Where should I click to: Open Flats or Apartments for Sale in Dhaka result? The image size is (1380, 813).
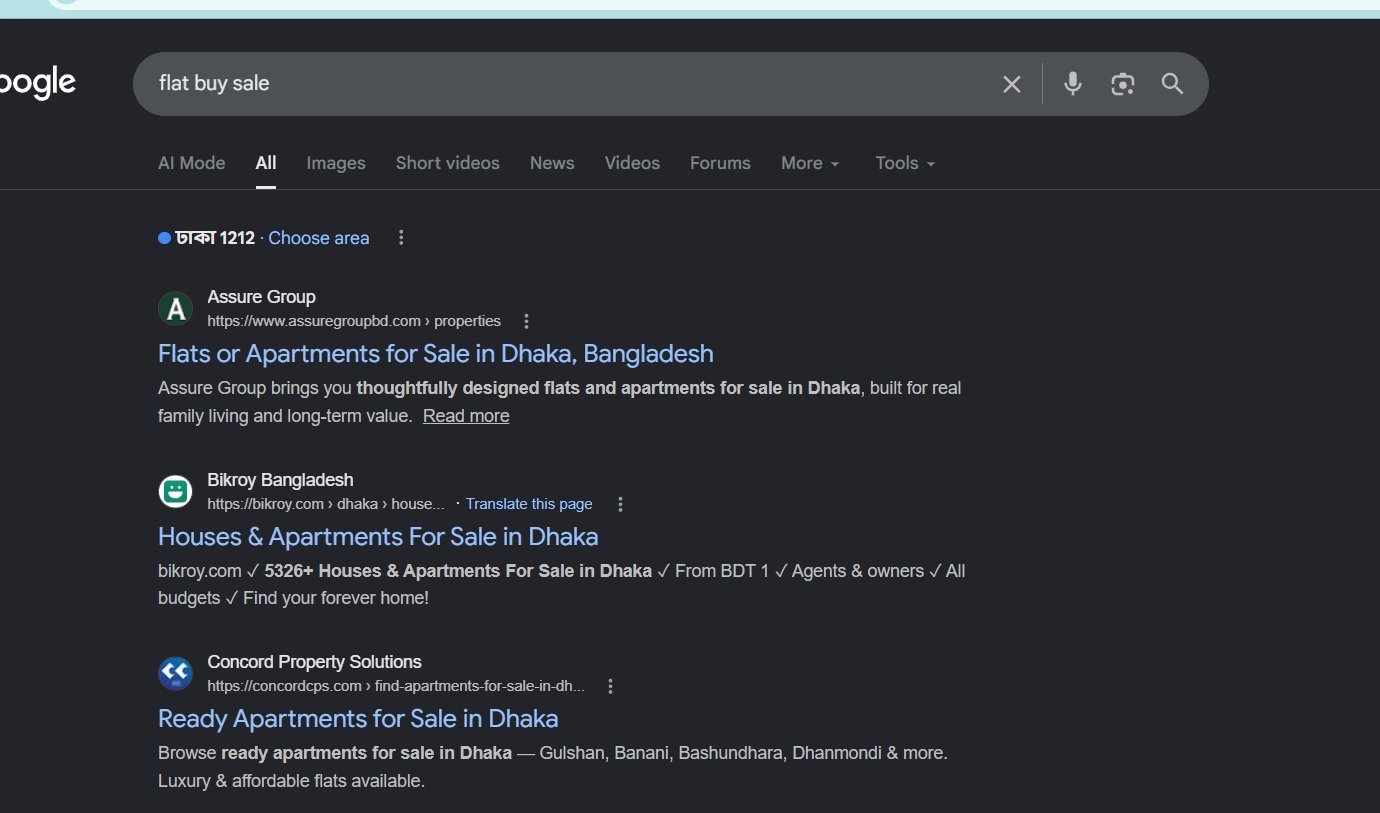(x=436, y=354)
